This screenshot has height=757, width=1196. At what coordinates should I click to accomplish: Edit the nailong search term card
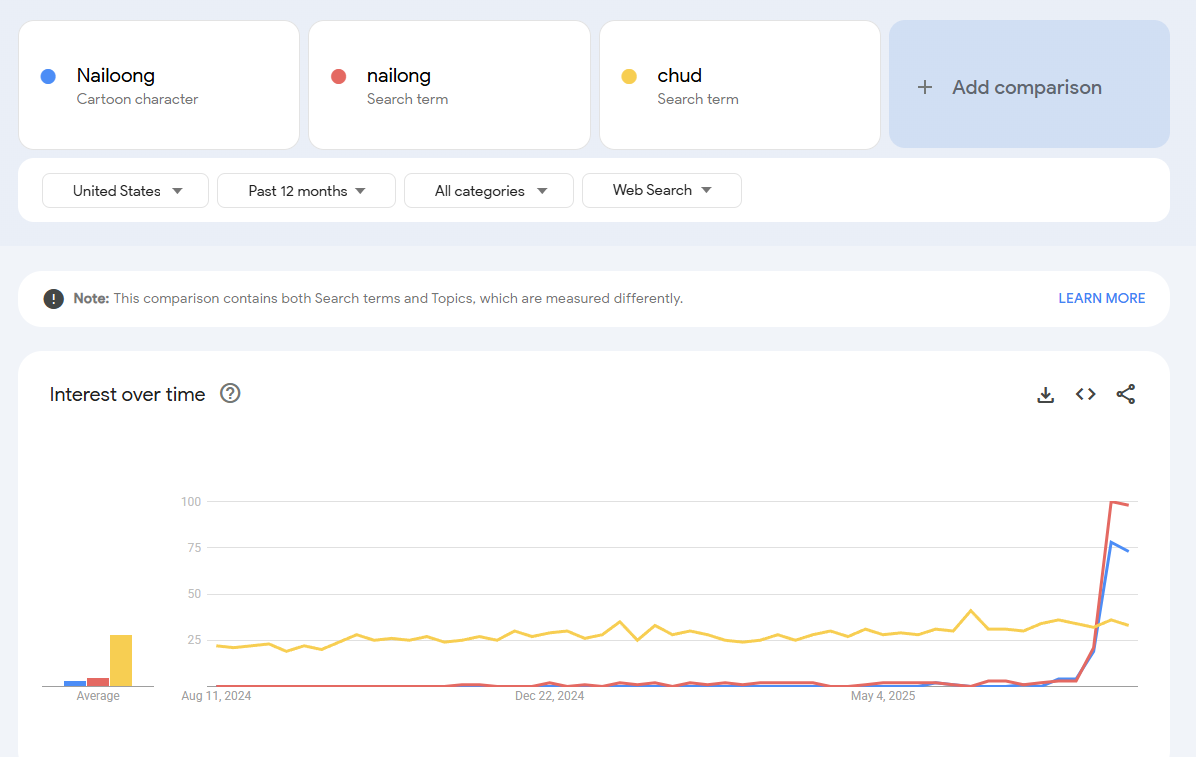coord(449,85)
